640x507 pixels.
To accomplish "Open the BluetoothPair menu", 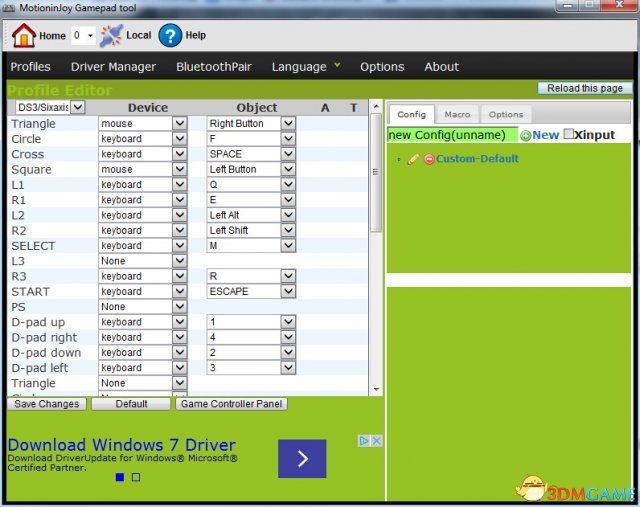I will [214, 67].
